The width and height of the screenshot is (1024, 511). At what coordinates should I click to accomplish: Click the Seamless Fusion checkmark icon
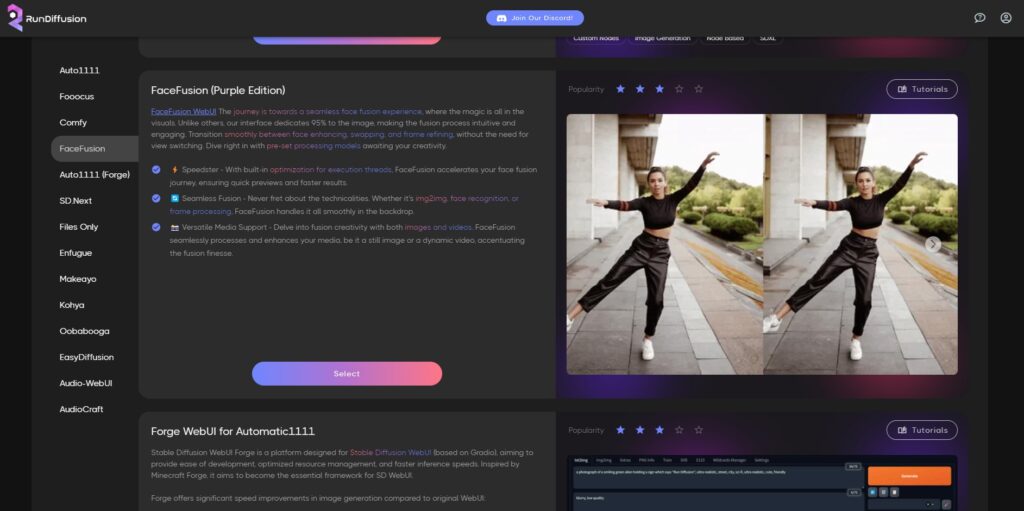tap(156, 199)
